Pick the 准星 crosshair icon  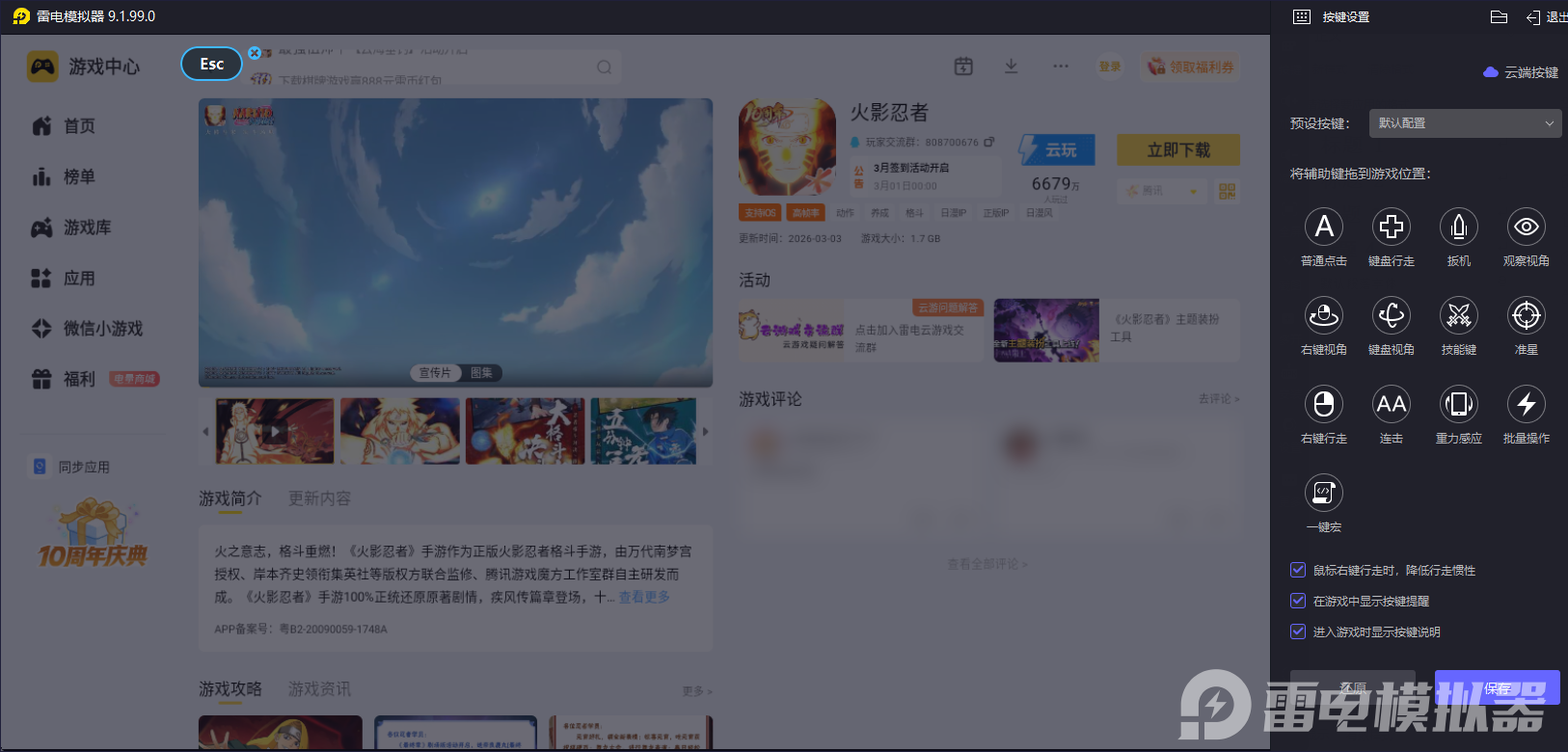point(1527,315)
